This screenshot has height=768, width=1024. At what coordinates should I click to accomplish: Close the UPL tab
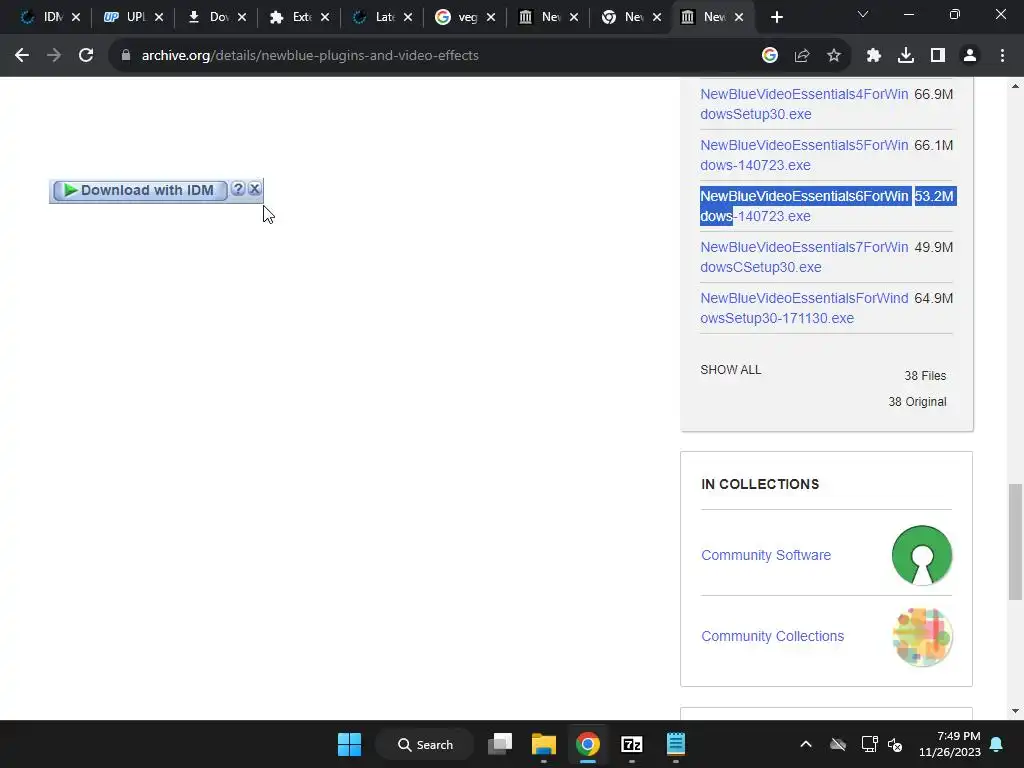pyautogui.click(x=159, y=18)
